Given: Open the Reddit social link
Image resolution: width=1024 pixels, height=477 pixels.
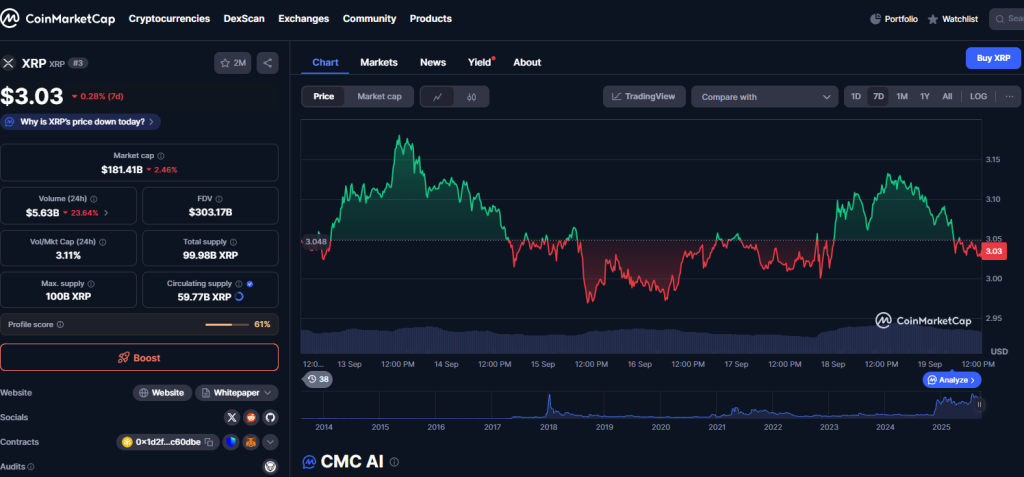Looking at the screenshot, I should pyautogui.click(x=251, y=417).
